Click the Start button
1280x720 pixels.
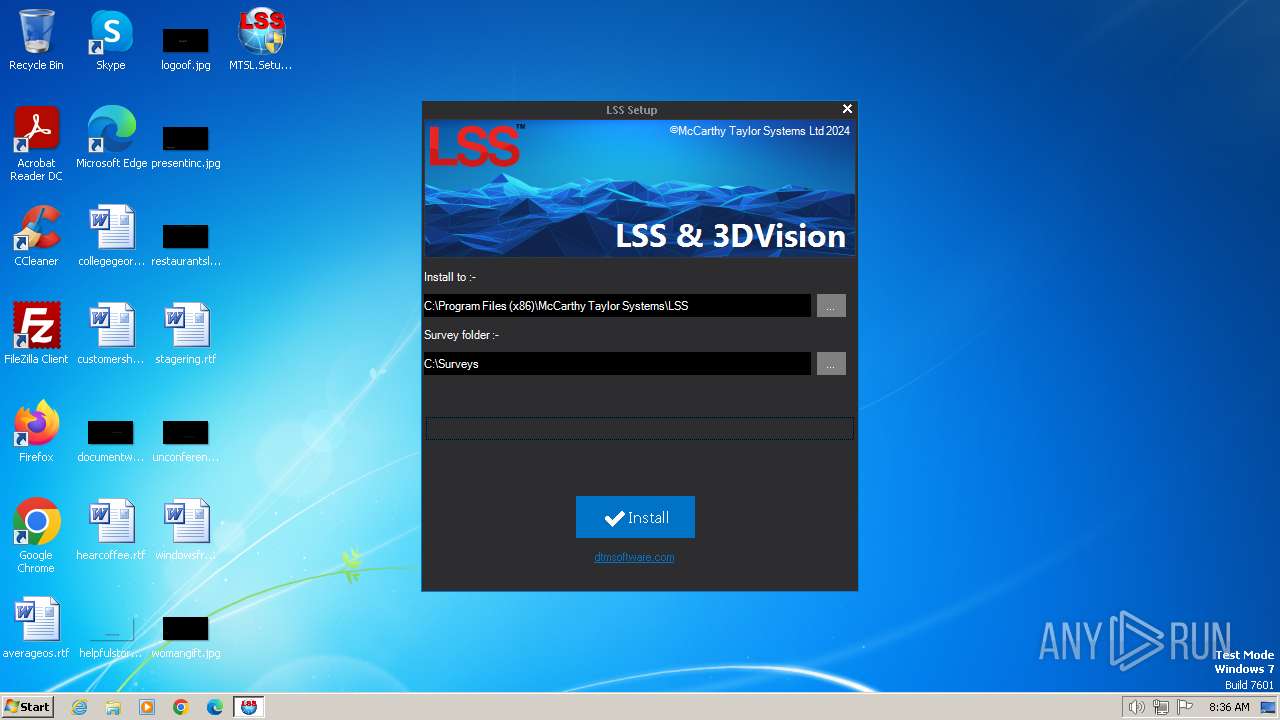pos(28,707)
